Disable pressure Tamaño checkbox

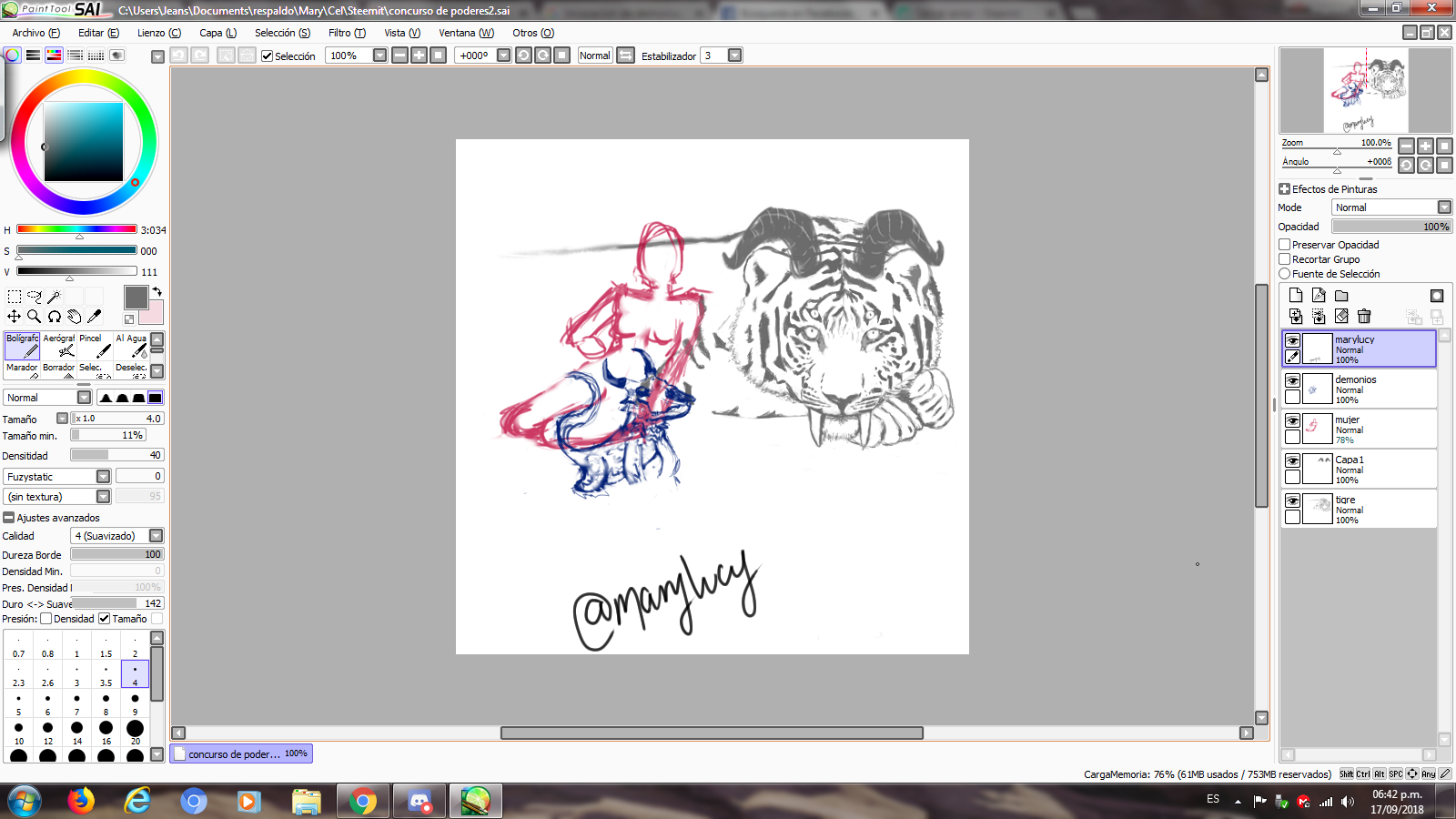[105, 619]
